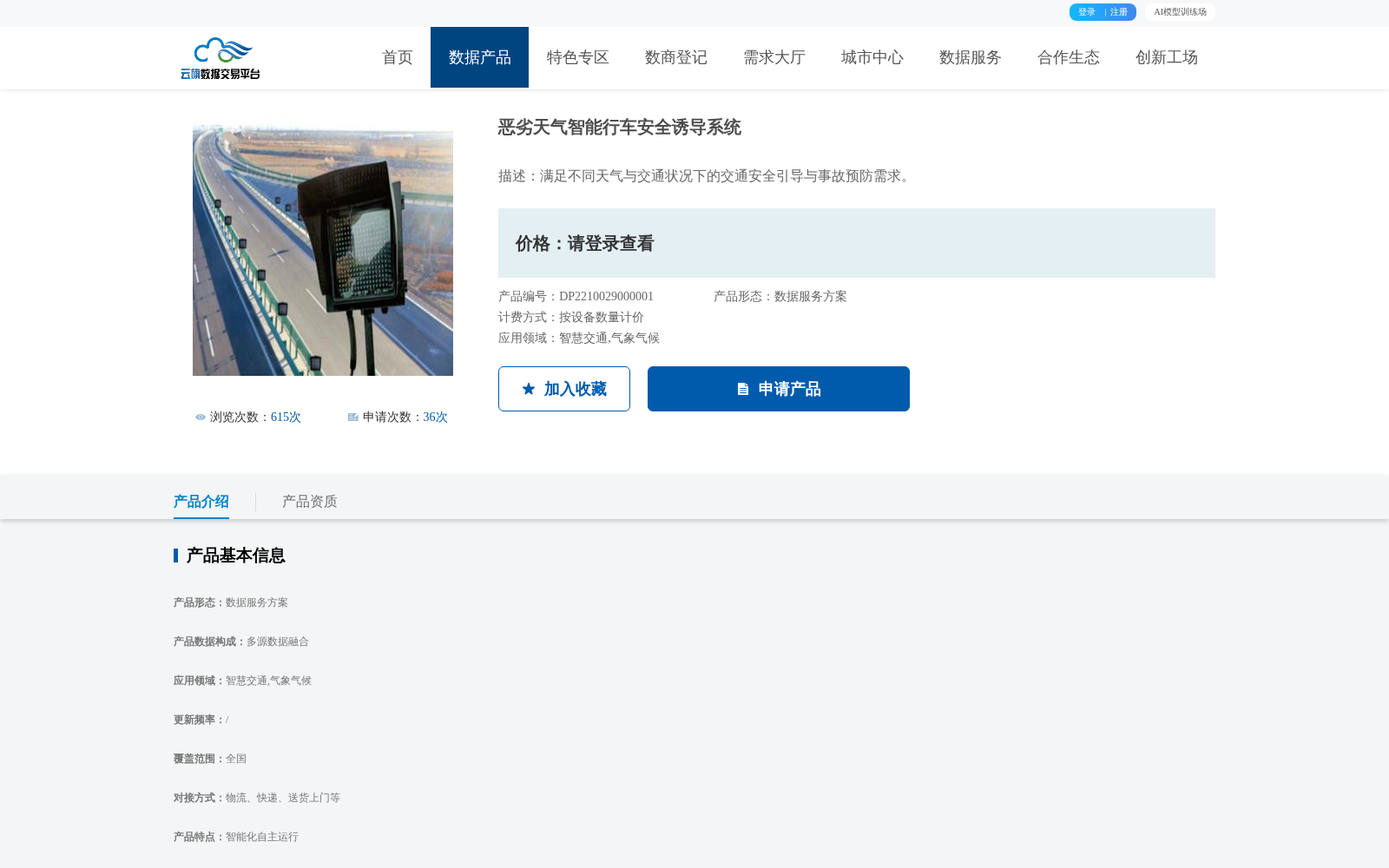Click the title 恶劣天气智能行车安全诱导系统
The image size is (1389, 868).
[x=620, y=128]
